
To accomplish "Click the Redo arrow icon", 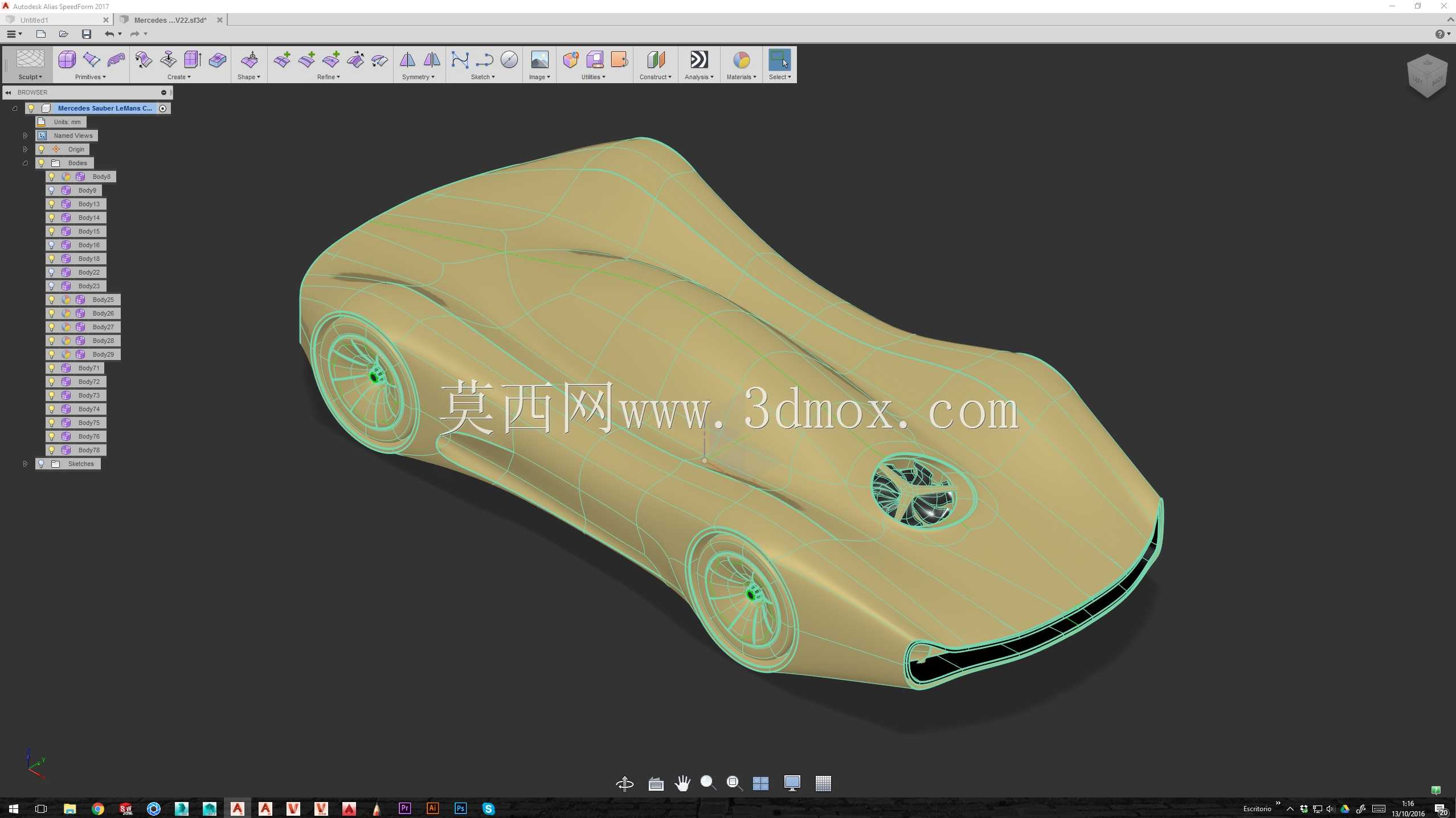I will coord(134,34).
